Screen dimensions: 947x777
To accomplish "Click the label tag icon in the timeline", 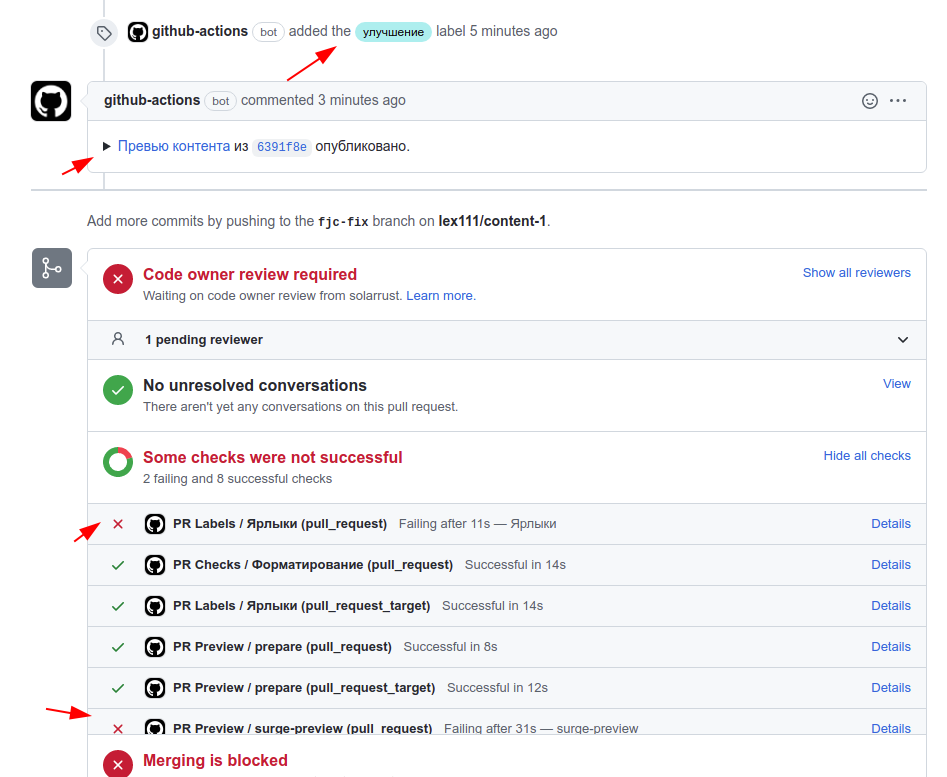I will 103,32.
